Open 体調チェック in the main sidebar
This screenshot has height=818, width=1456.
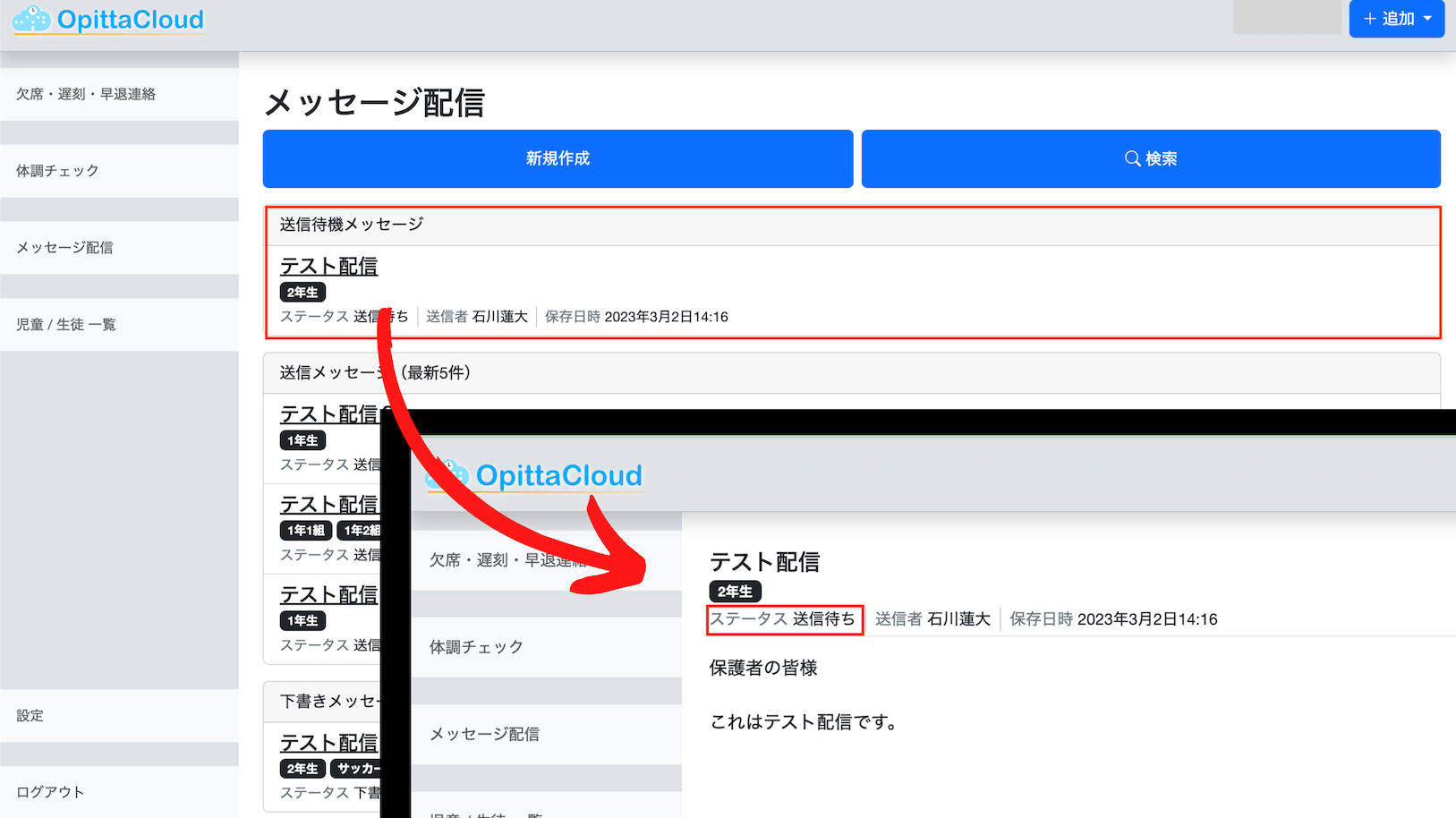coord(119,171)
